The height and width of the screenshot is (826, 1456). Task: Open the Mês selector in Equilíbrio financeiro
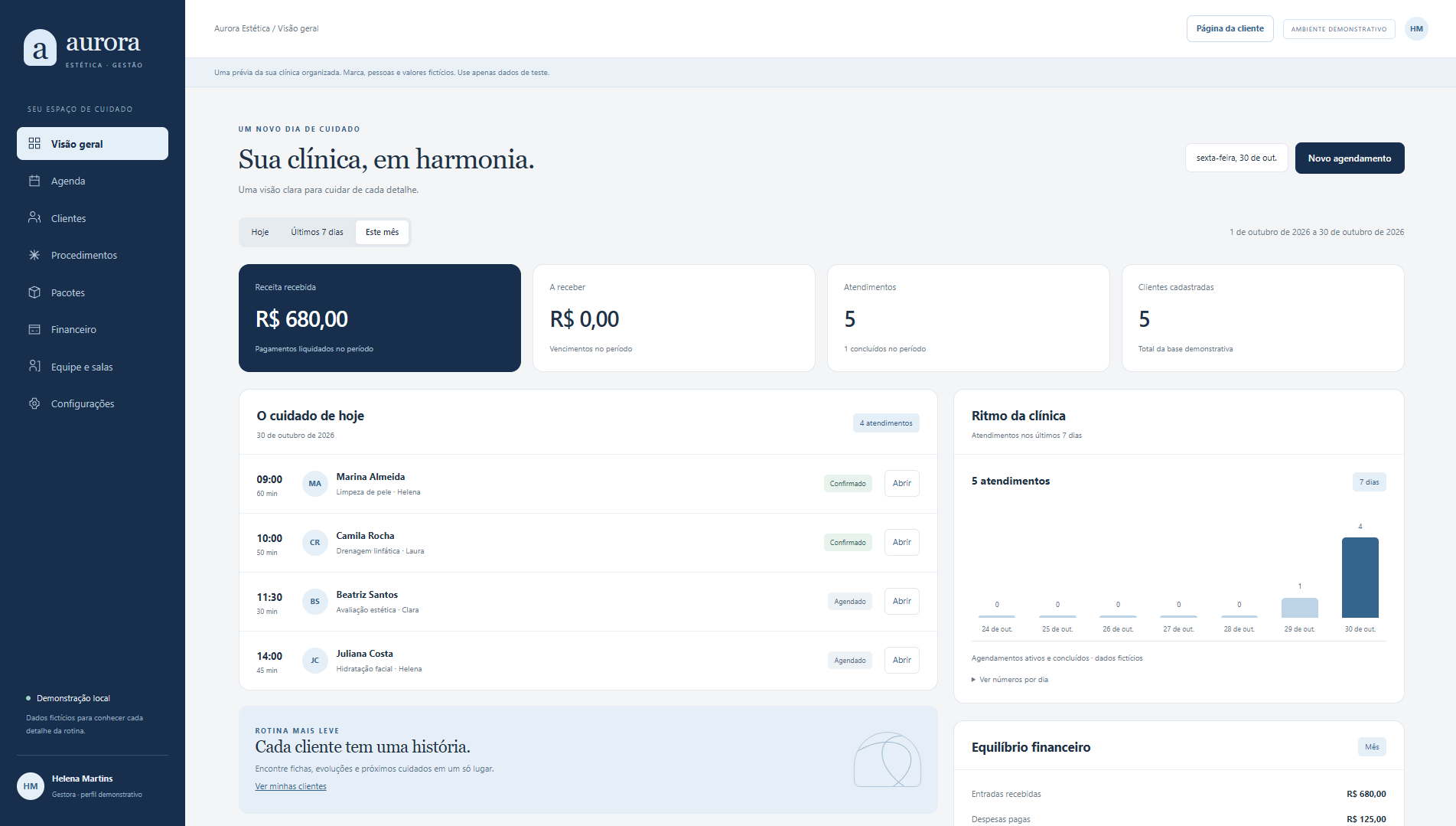coord(1372,747)
